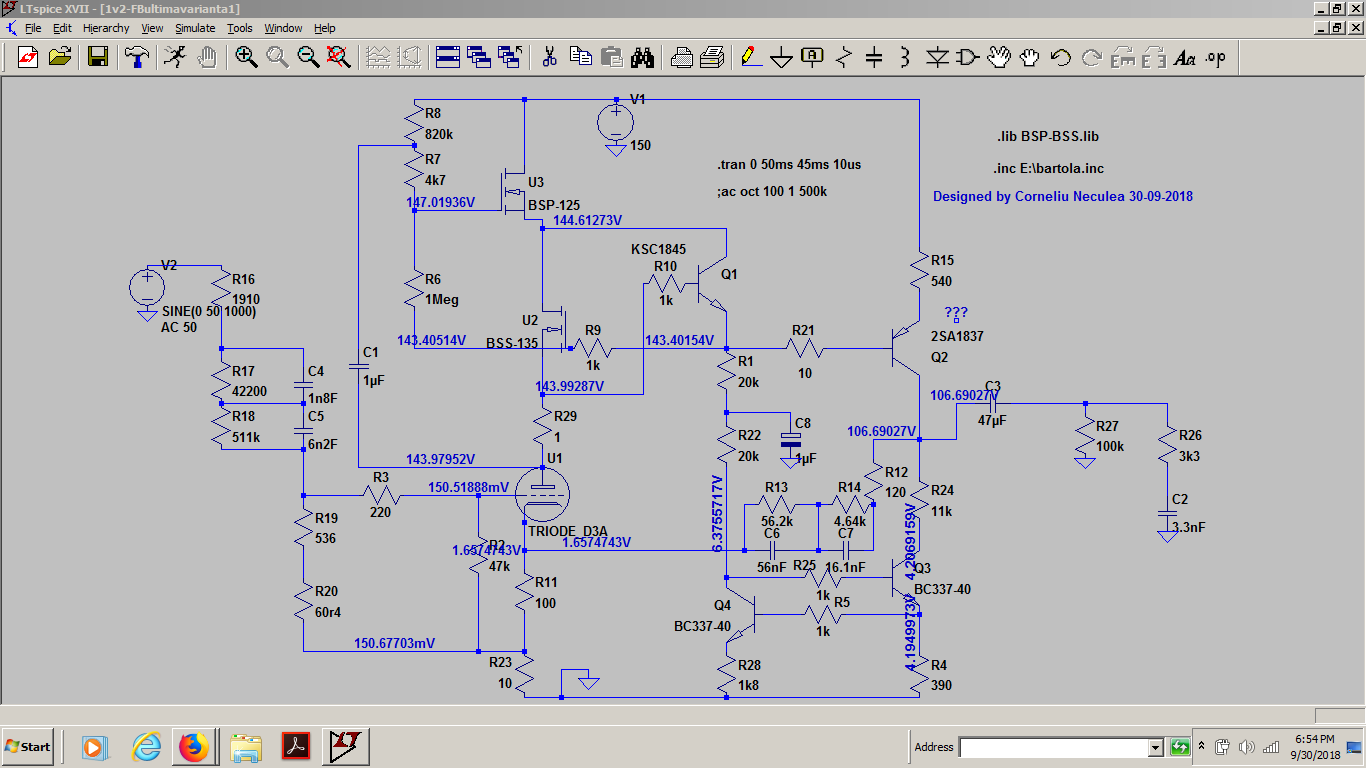Click the LTspice taskbar button
This screenshot has width=1366, height=768.
coord(347,746)
